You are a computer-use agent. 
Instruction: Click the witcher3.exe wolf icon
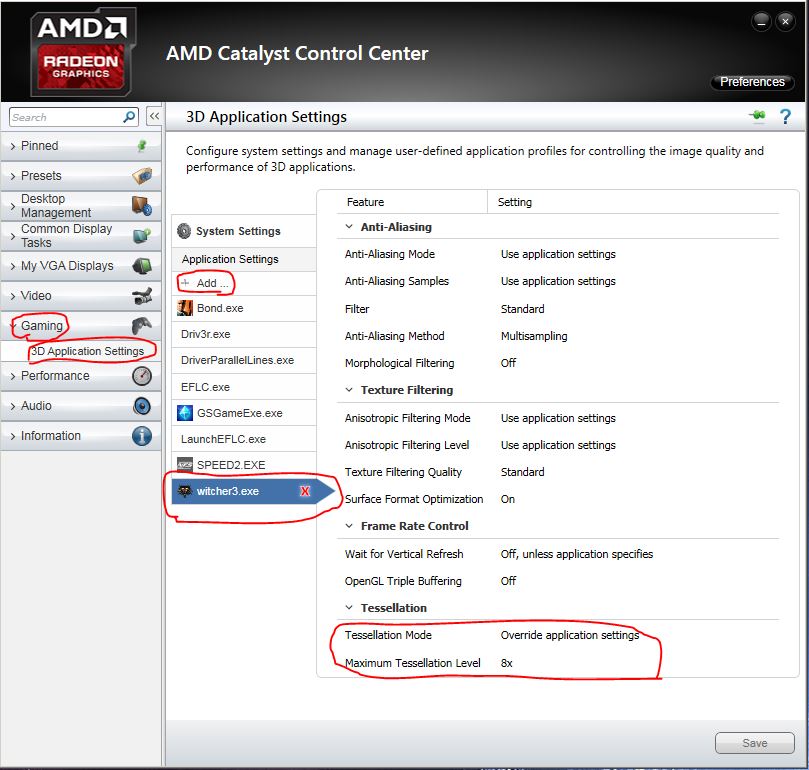[x=185, y=491]
